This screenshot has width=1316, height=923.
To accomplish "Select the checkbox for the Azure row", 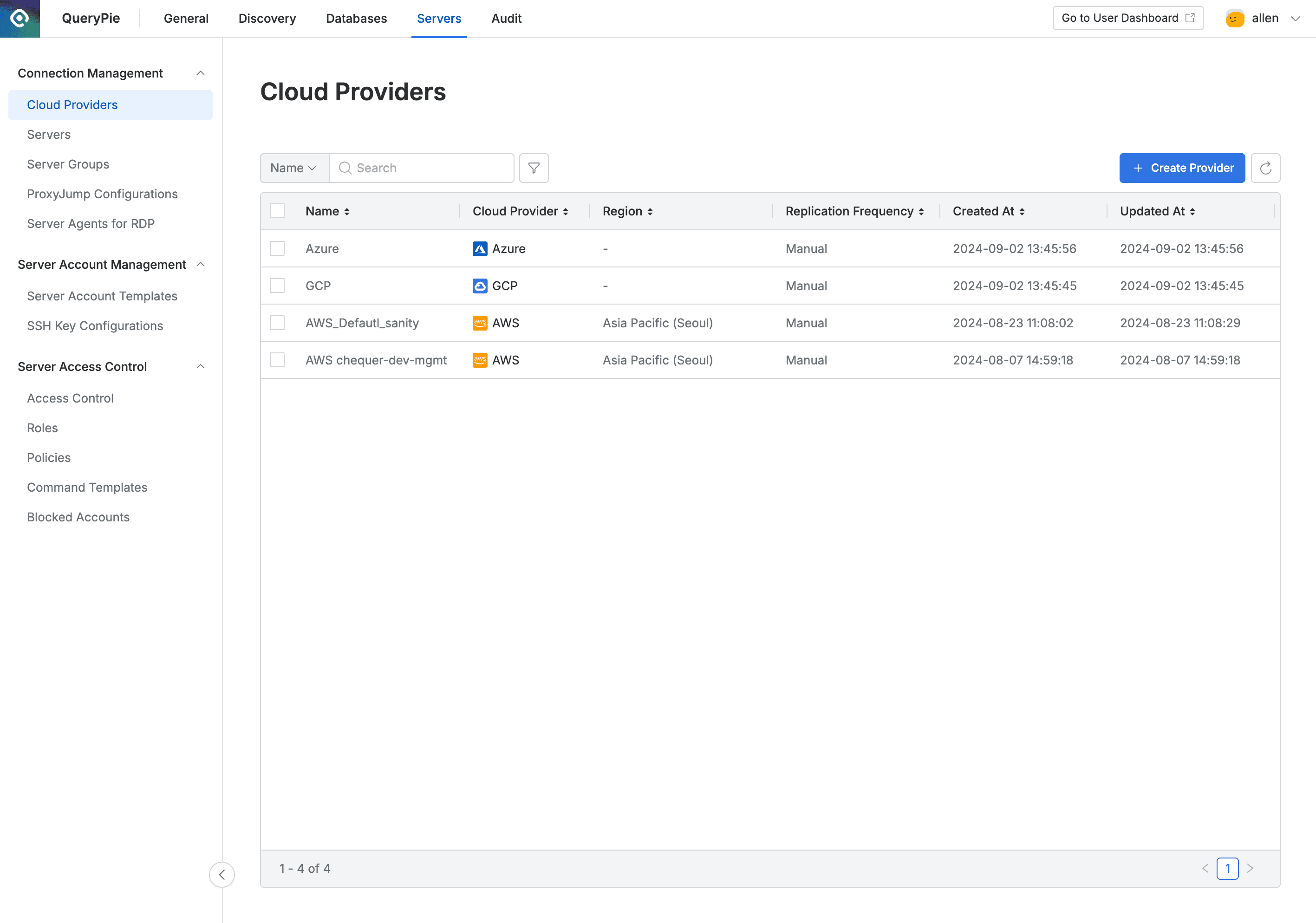I will point(277,249).
